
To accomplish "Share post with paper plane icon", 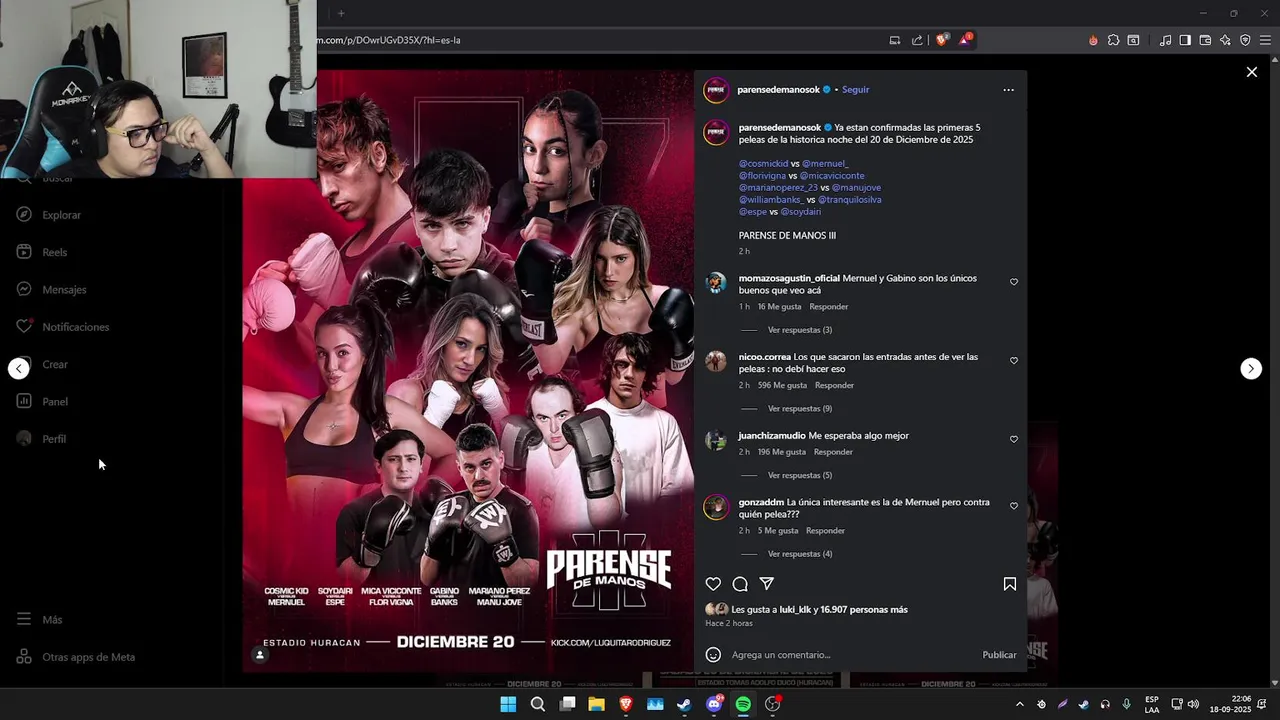I will click(767, 584).
